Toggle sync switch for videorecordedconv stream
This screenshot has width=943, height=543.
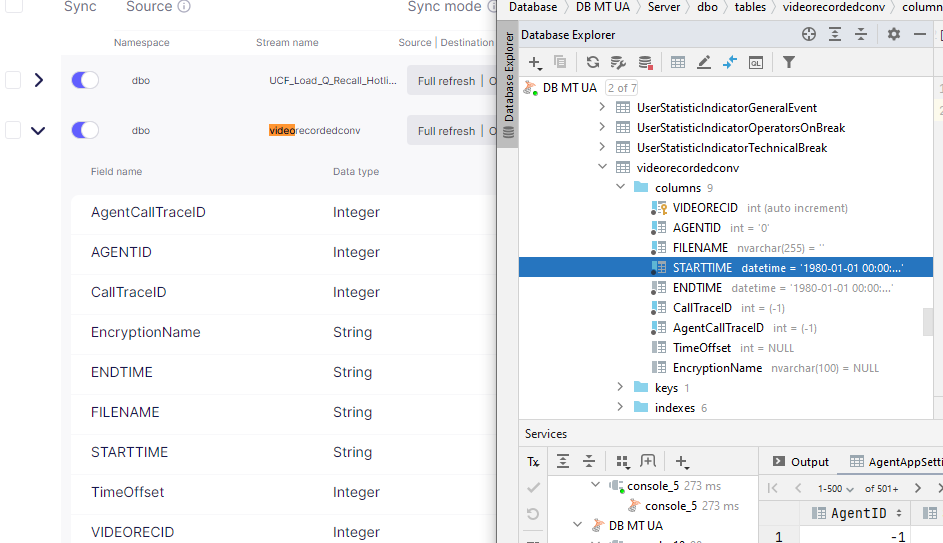tap(85, 130)
